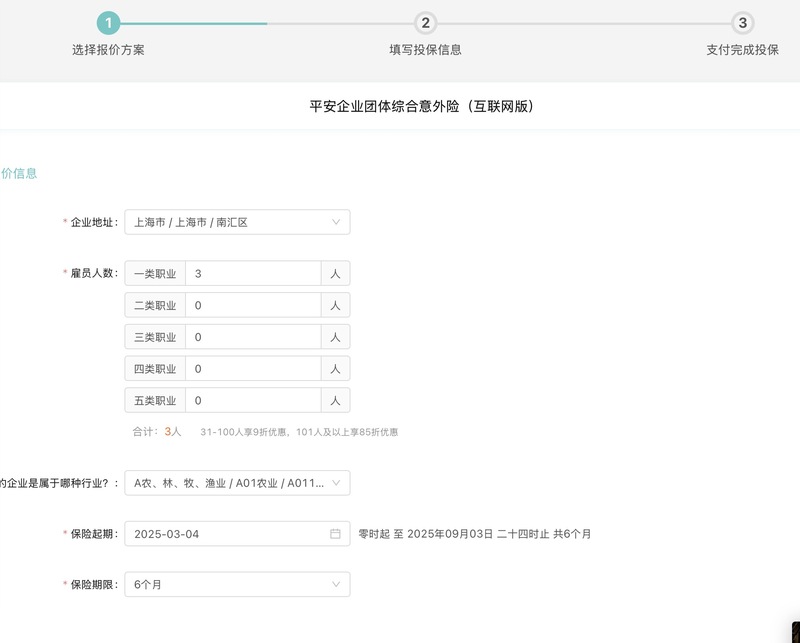Click the A农、林、牧、渔业 industry value
This screenshot has width=800, height=643.
[x=229, y=483]
